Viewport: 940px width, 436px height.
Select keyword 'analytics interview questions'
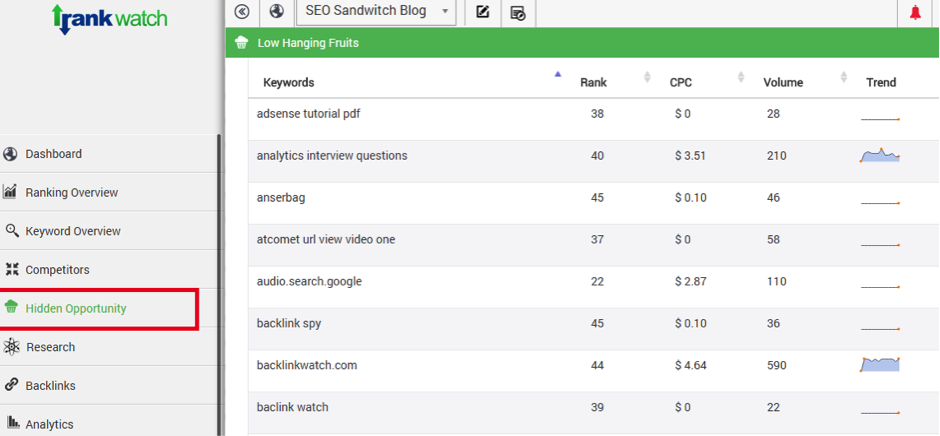click(x=332, y=155)
